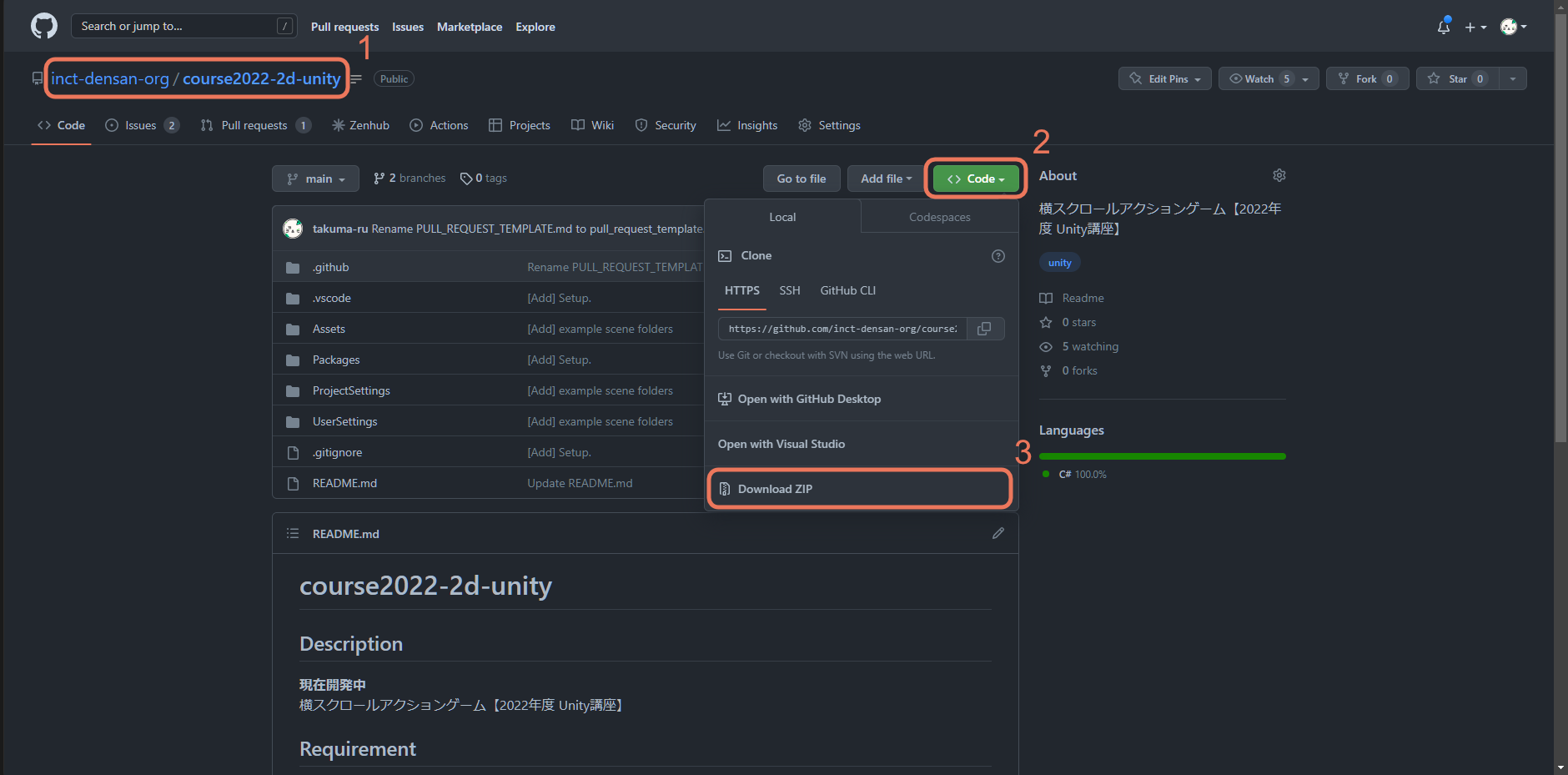Screen dimensions: 1568x775
Task: Click the Watch eye button
Action: pos(1260,78)
